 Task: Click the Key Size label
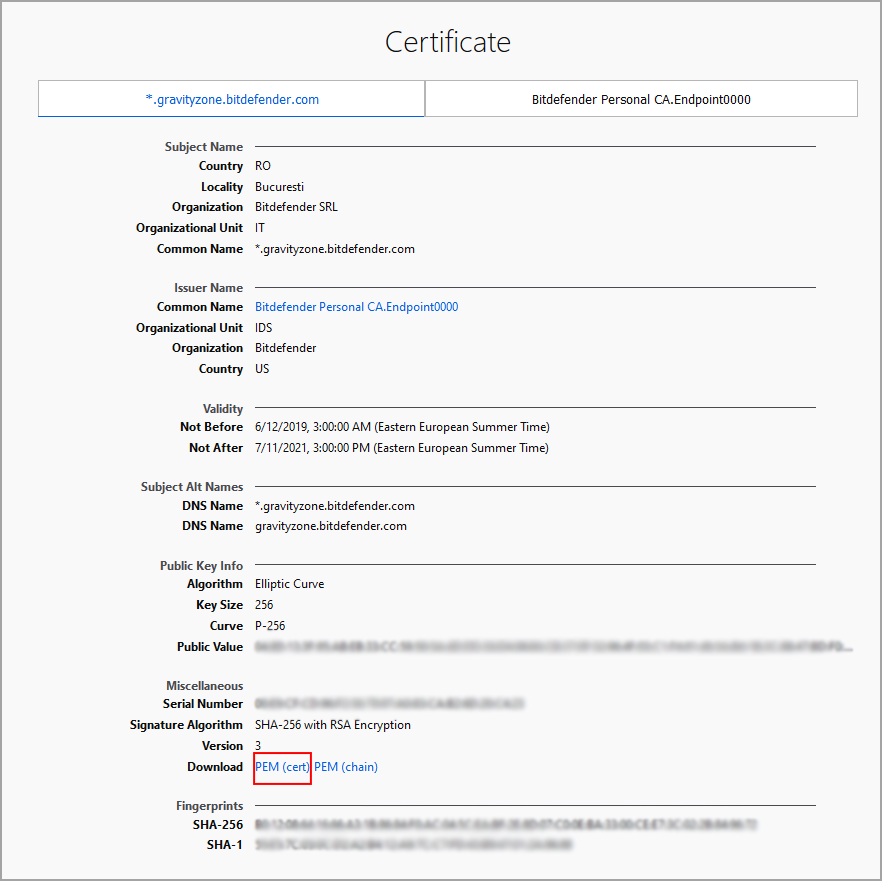[x=219, y=605]
